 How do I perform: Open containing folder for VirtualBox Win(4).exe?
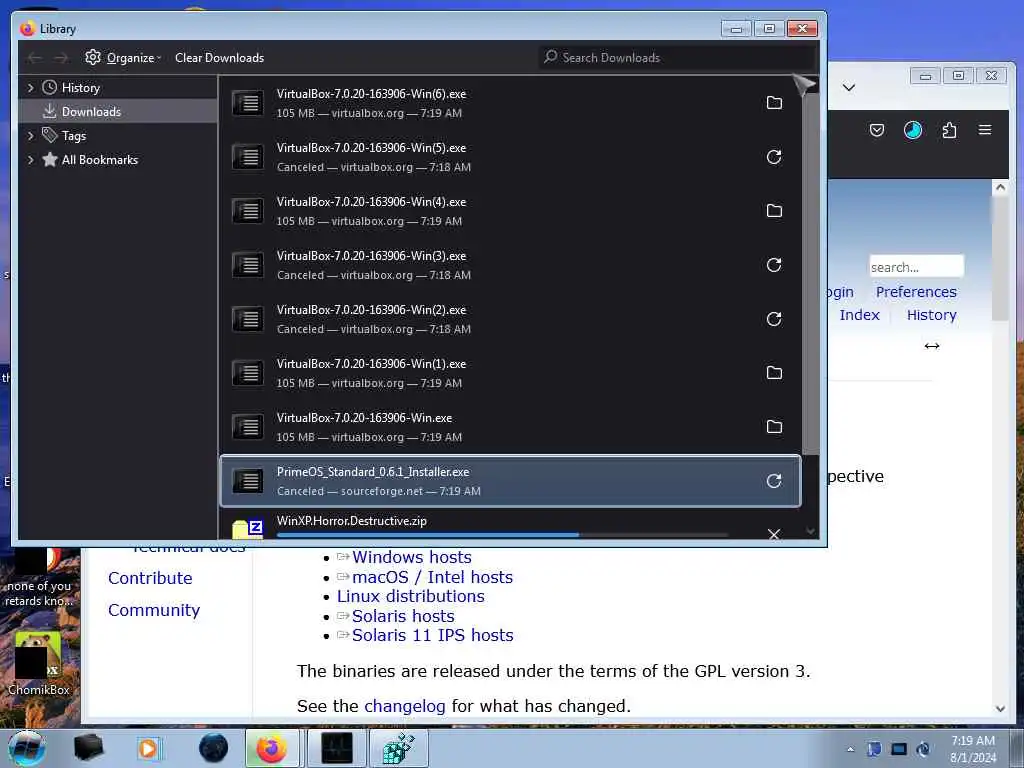pos(774,210)
